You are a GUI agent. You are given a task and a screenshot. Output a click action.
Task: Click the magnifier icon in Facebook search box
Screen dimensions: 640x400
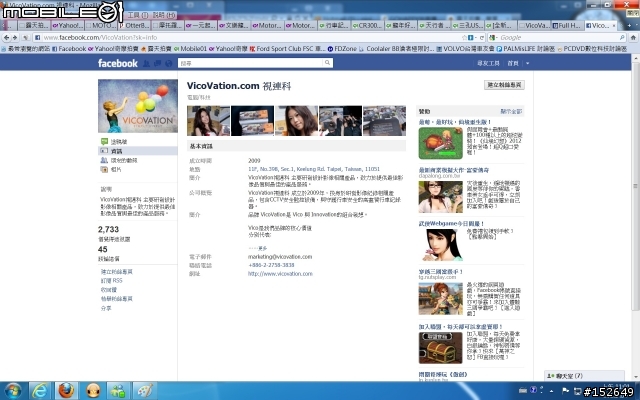click(x=327, y=63)
